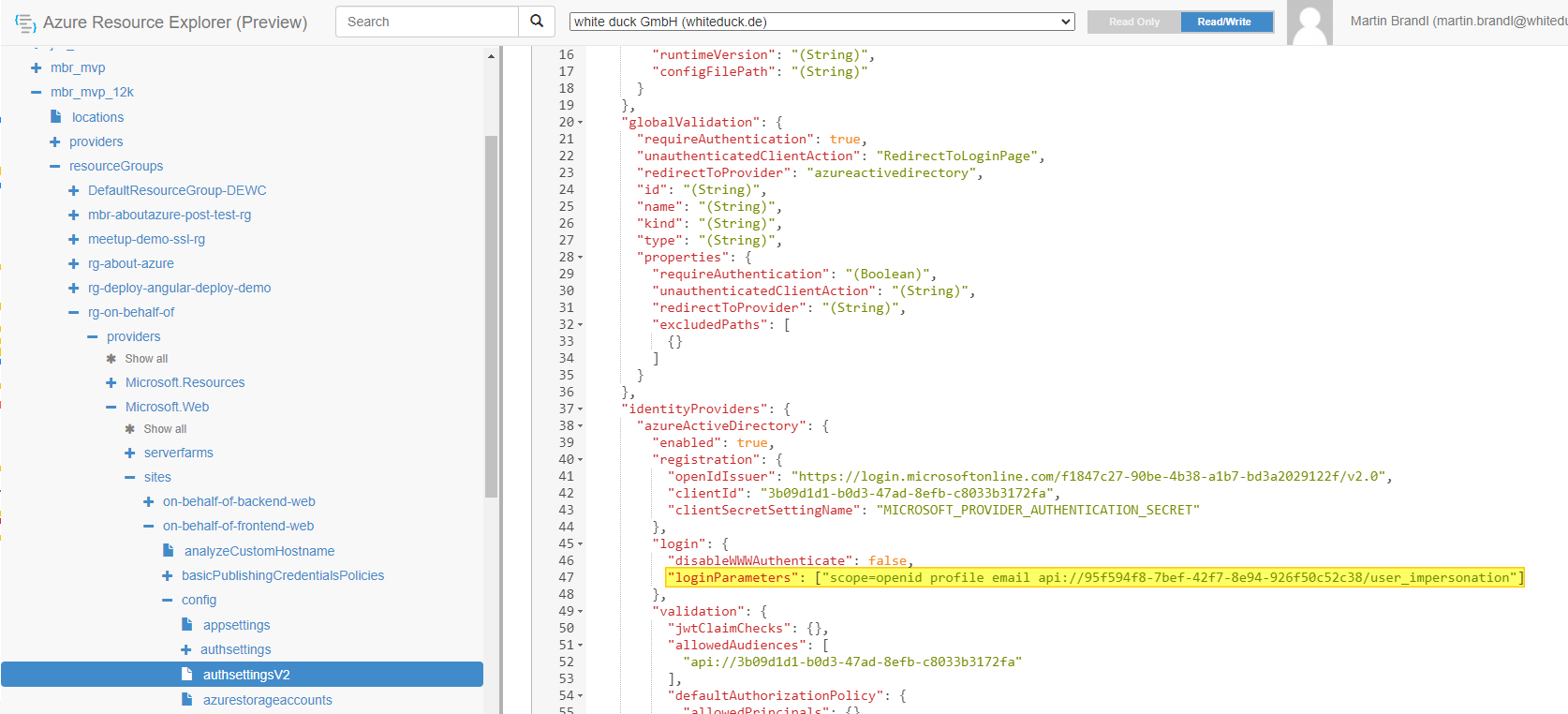Switch to Read Only mode

click(x=1134, y=22)
